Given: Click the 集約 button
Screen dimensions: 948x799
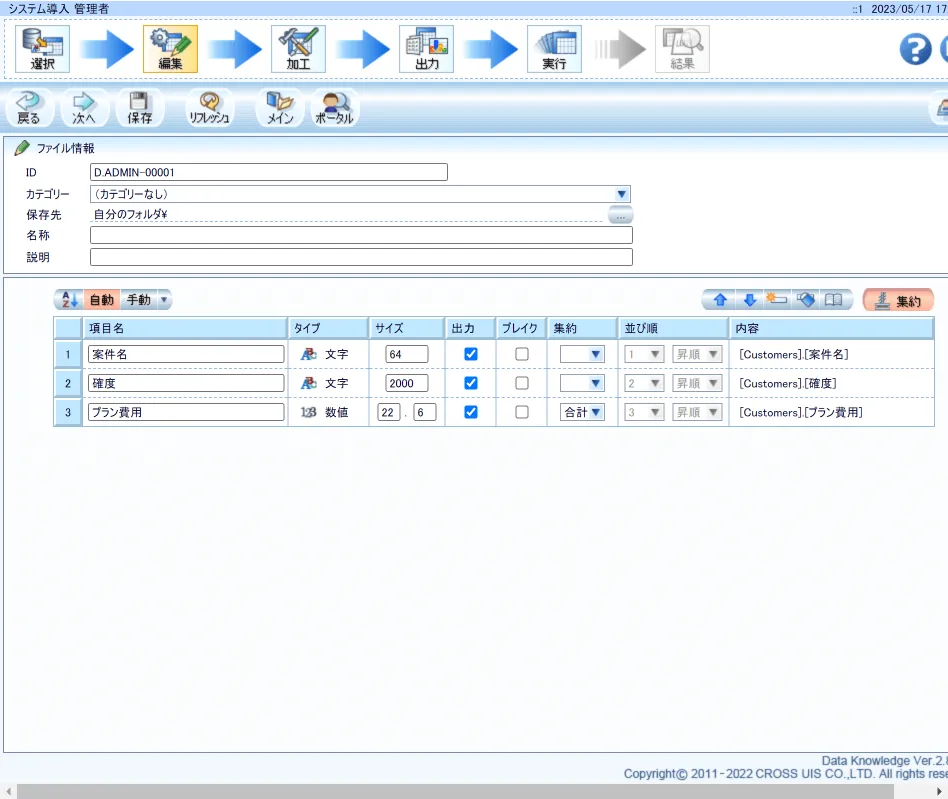Looking at the screenshot, I should [897, 300].
